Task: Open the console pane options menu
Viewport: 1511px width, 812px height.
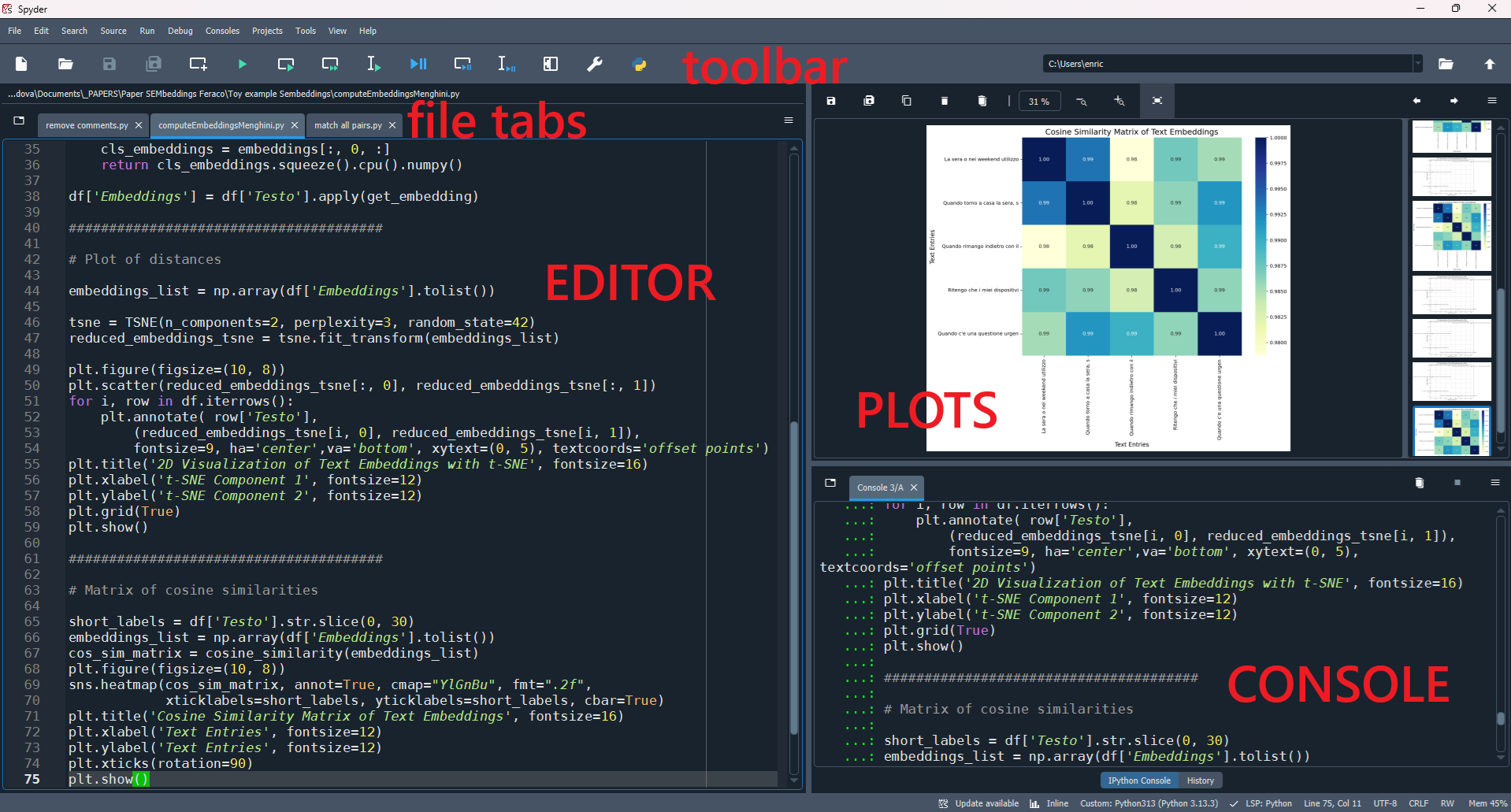Action: point(1495,483)
